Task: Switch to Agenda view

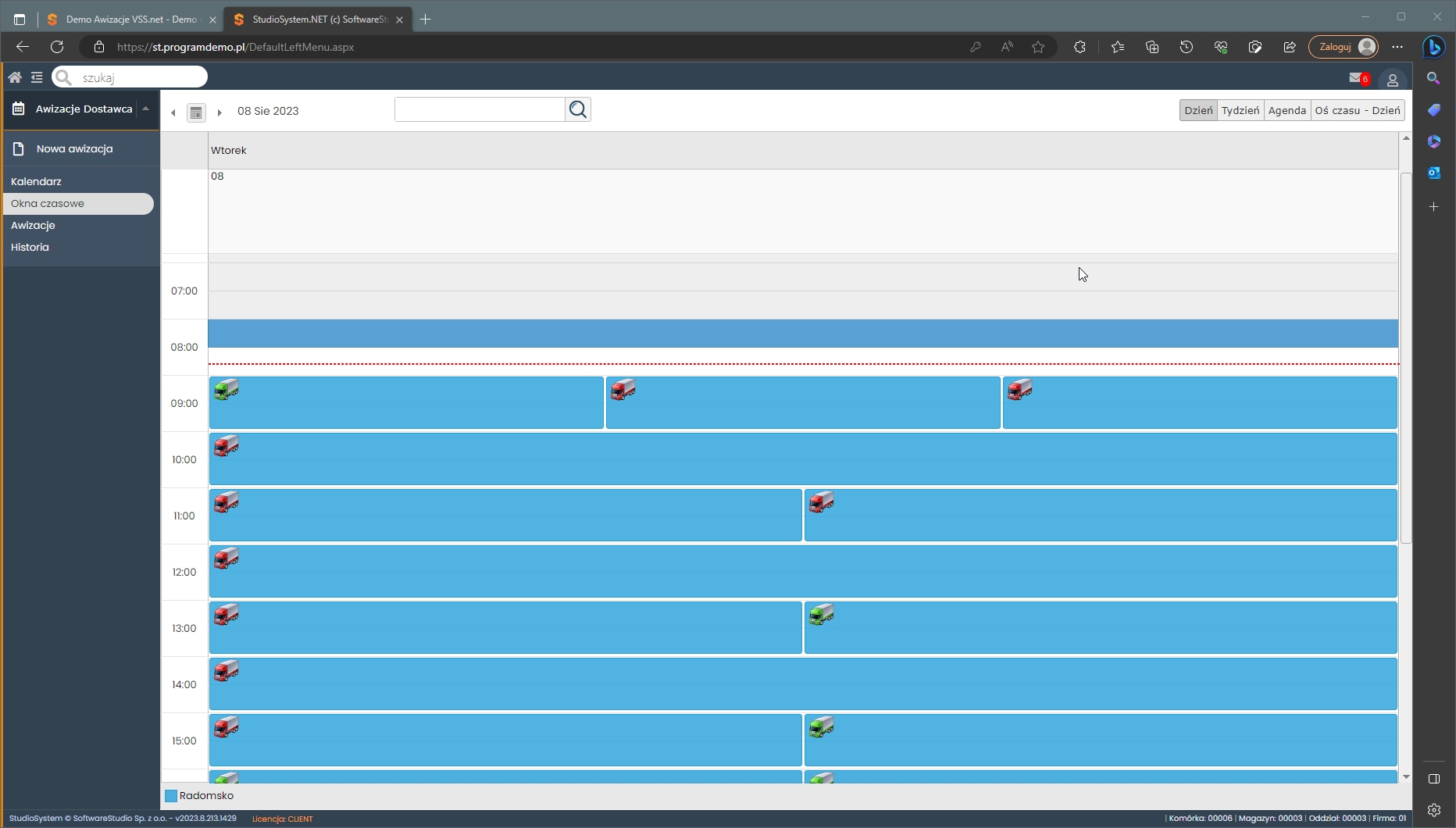Action: (x=1286, y=110)
